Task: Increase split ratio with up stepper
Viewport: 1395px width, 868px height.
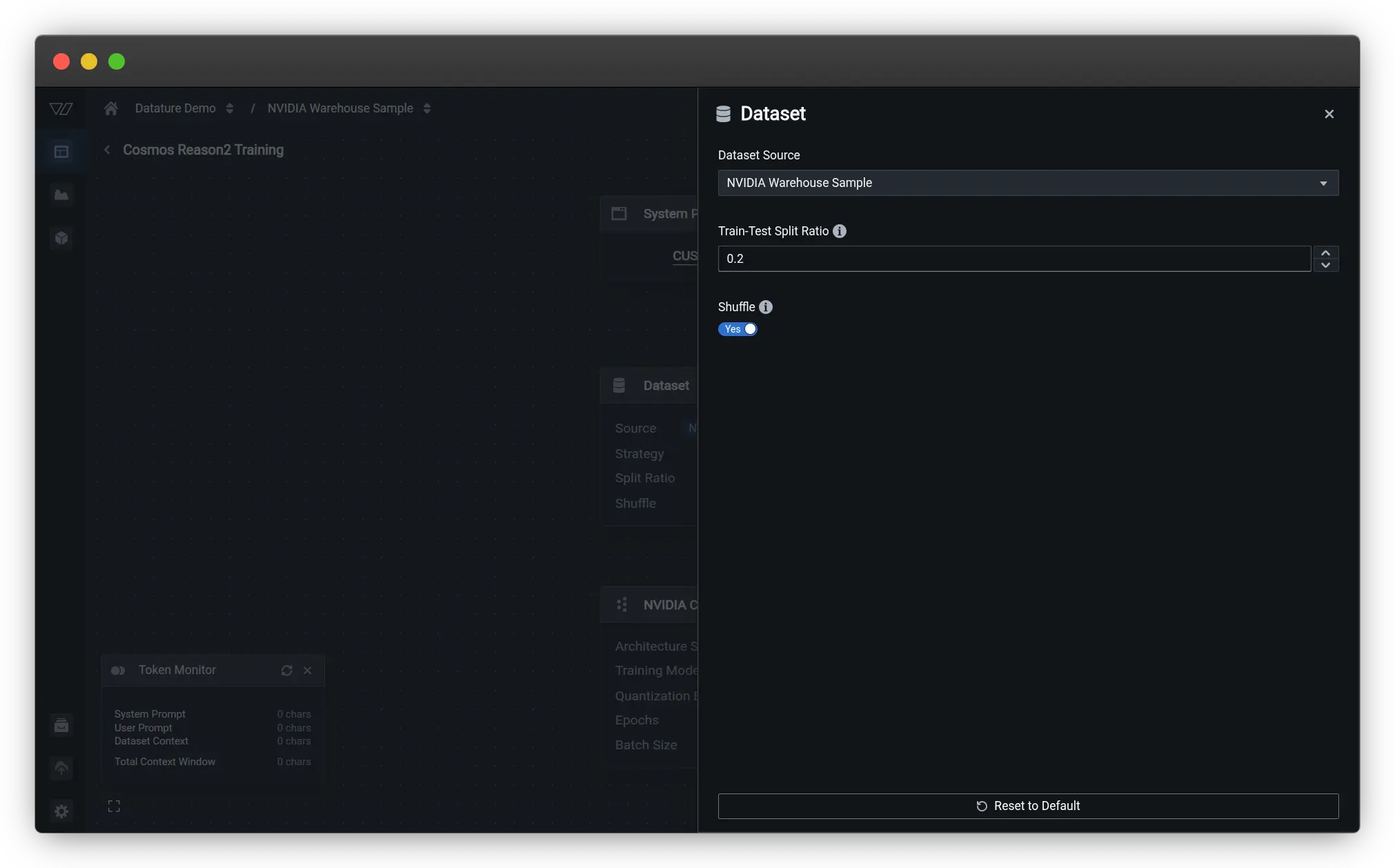Action: coord(1325,253)
